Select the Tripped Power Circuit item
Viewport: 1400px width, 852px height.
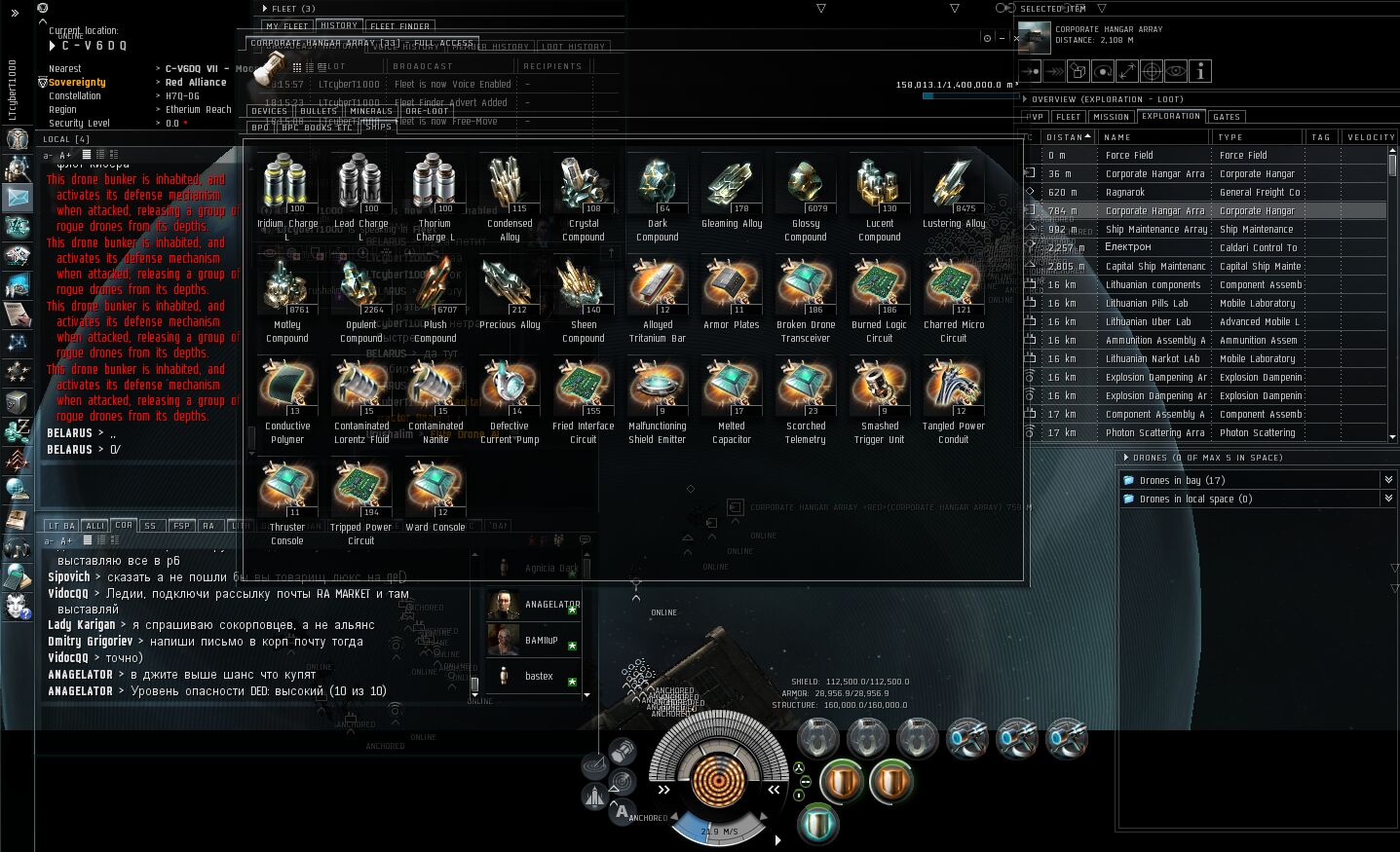click(360, 501)
